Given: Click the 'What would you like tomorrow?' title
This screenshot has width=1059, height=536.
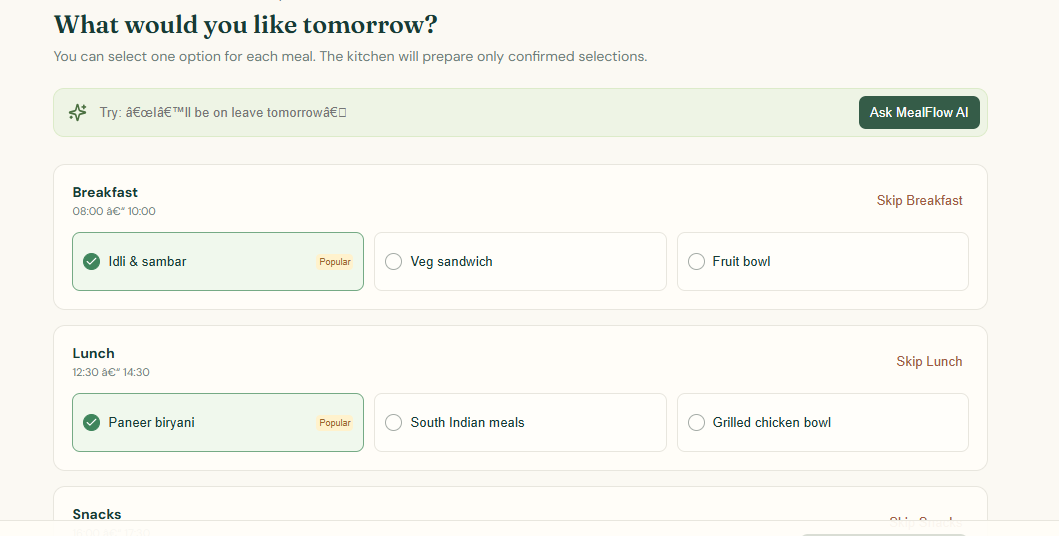Looking at the screenshot, I should point(245,25).
